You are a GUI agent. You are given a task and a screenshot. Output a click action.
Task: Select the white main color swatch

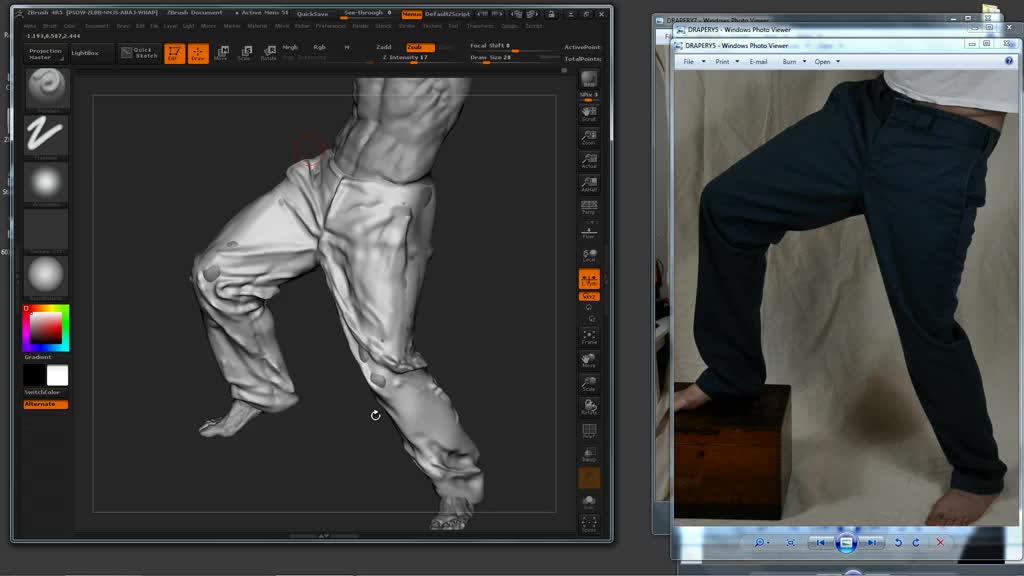point(57,376)
